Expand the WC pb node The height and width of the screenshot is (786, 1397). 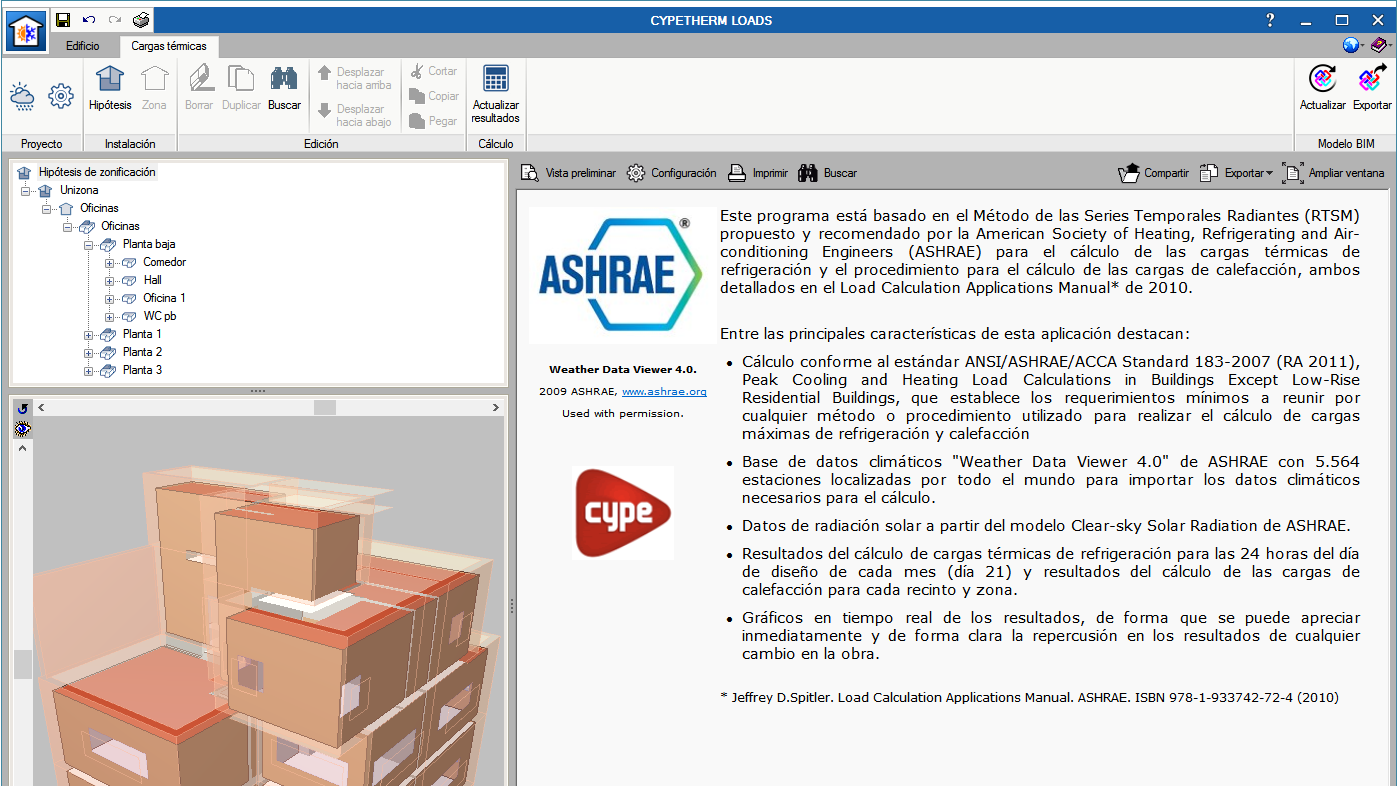pos(110,316)
